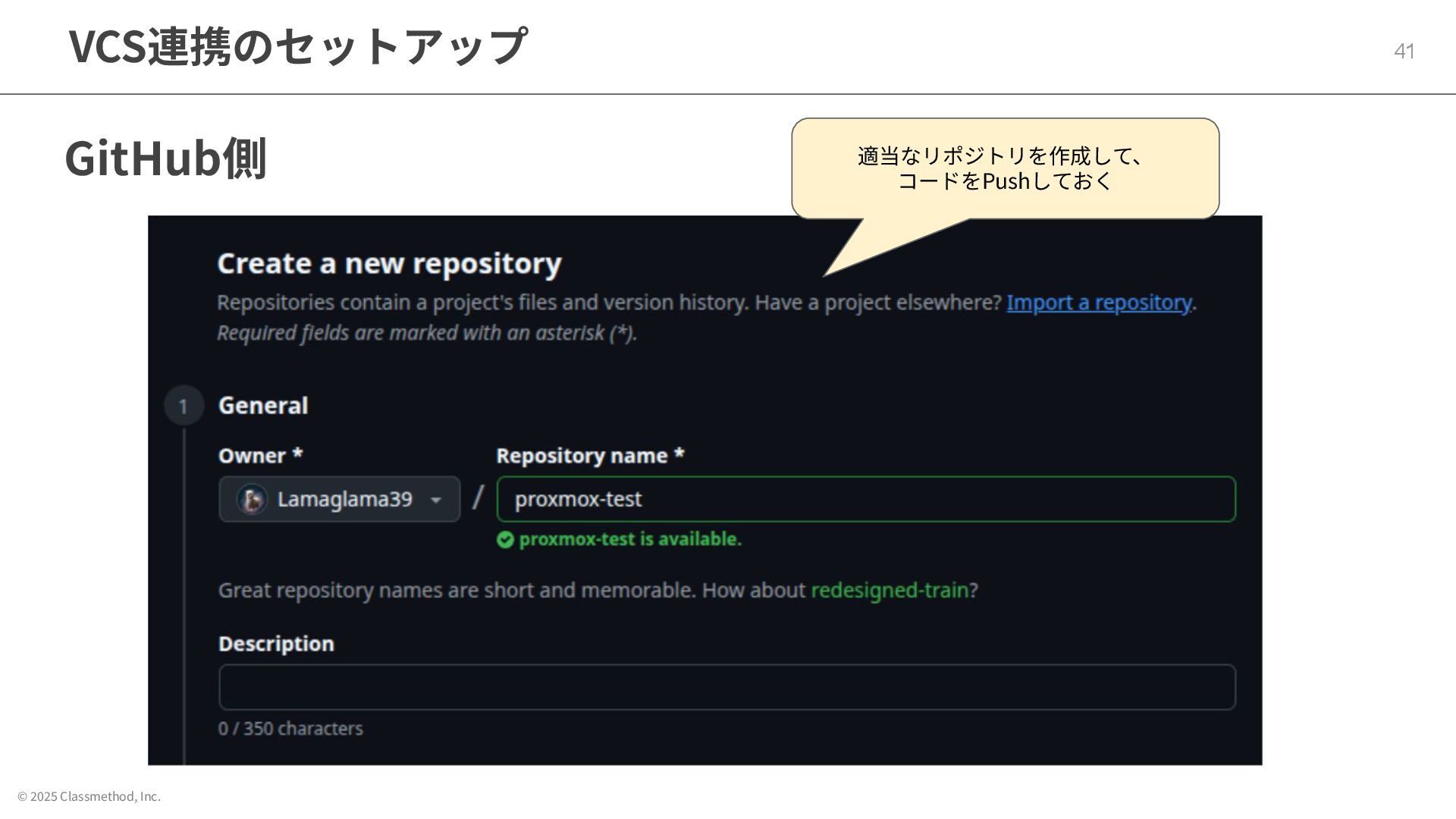Click the Create a new repository heading
The width and height of the screenshot is (1456, 819).
coord(389,263)
